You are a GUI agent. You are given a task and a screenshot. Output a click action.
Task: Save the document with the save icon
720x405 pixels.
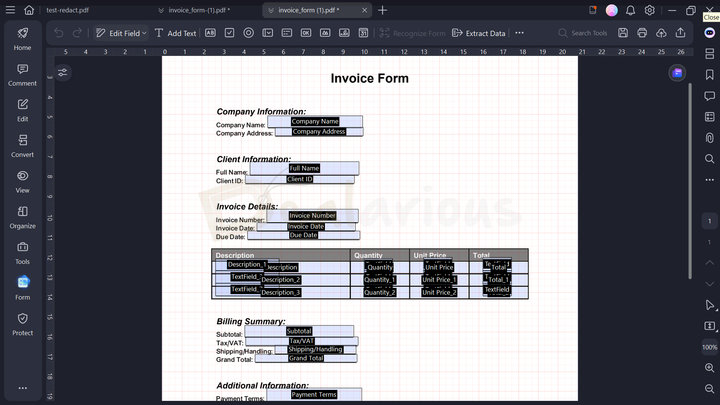[x=623, y=33]
